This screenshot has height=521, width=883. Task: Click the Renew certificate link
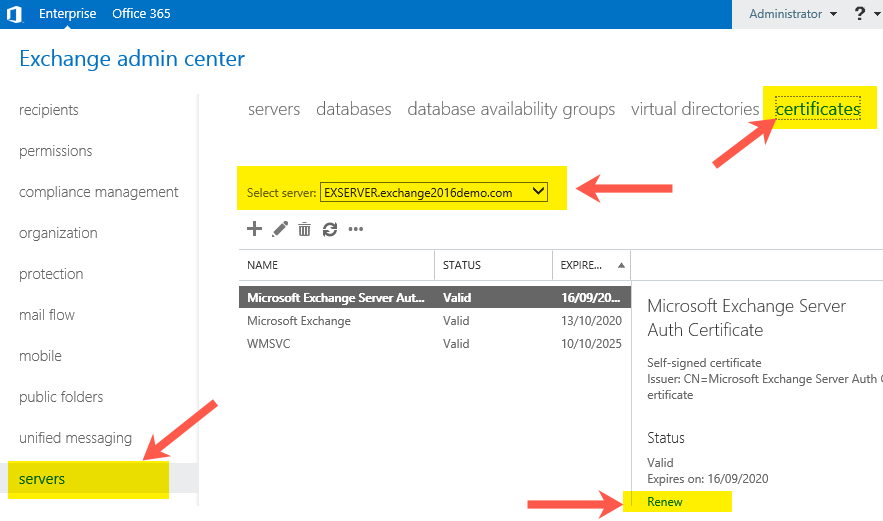pos(665,501)
